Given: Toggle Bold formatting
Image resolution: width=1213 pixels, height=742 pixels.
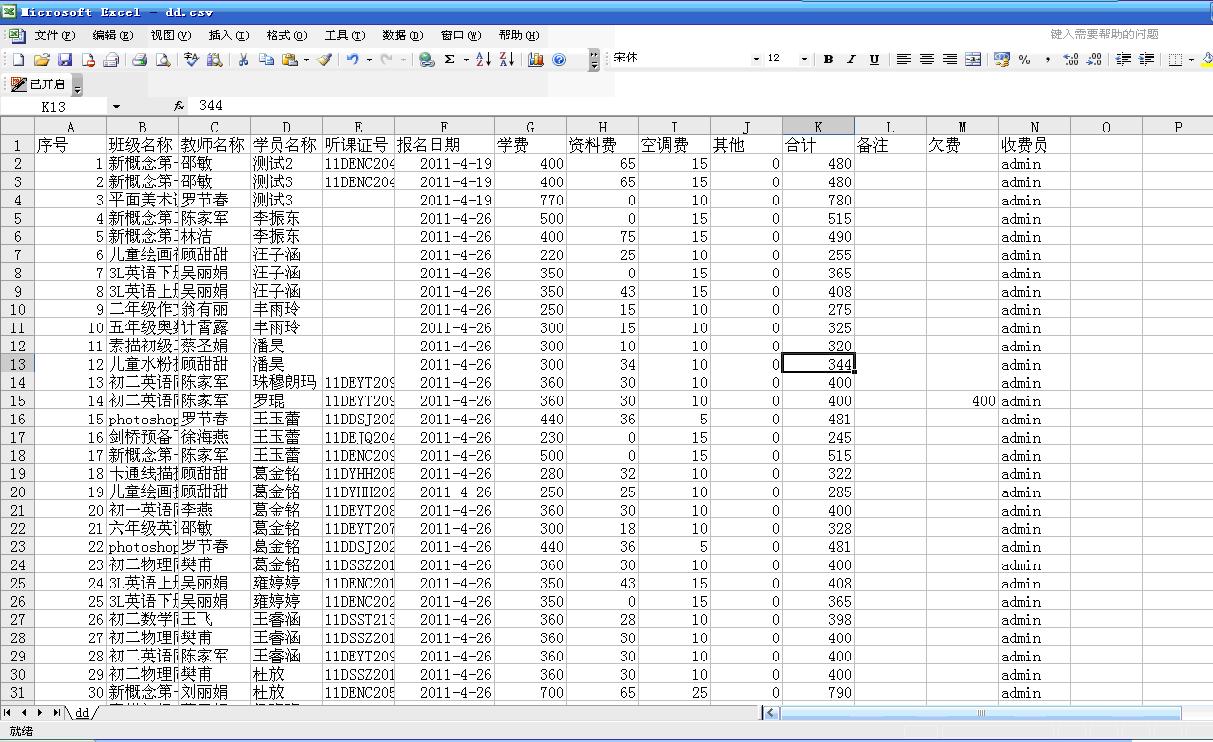Looking at the screenshot, I should tap(828, 60).
